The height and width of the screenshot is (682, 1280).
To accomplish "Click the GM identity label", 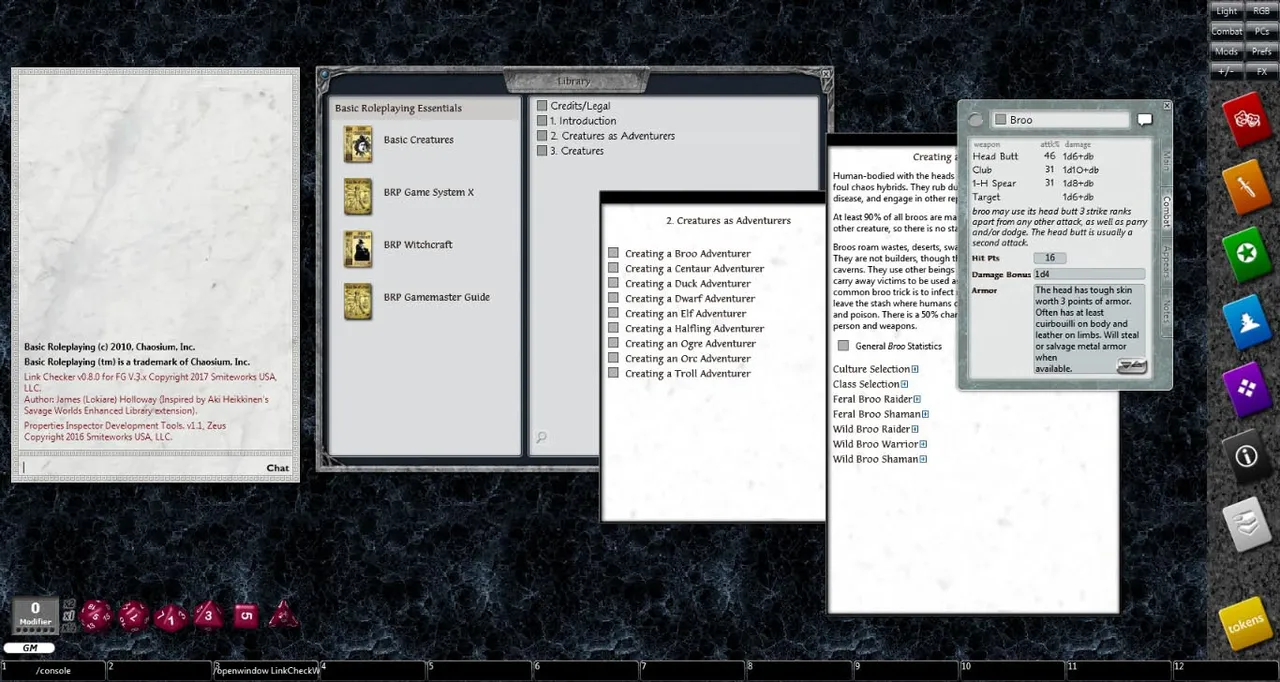I will pyautogui.click(x=28, y=648).
